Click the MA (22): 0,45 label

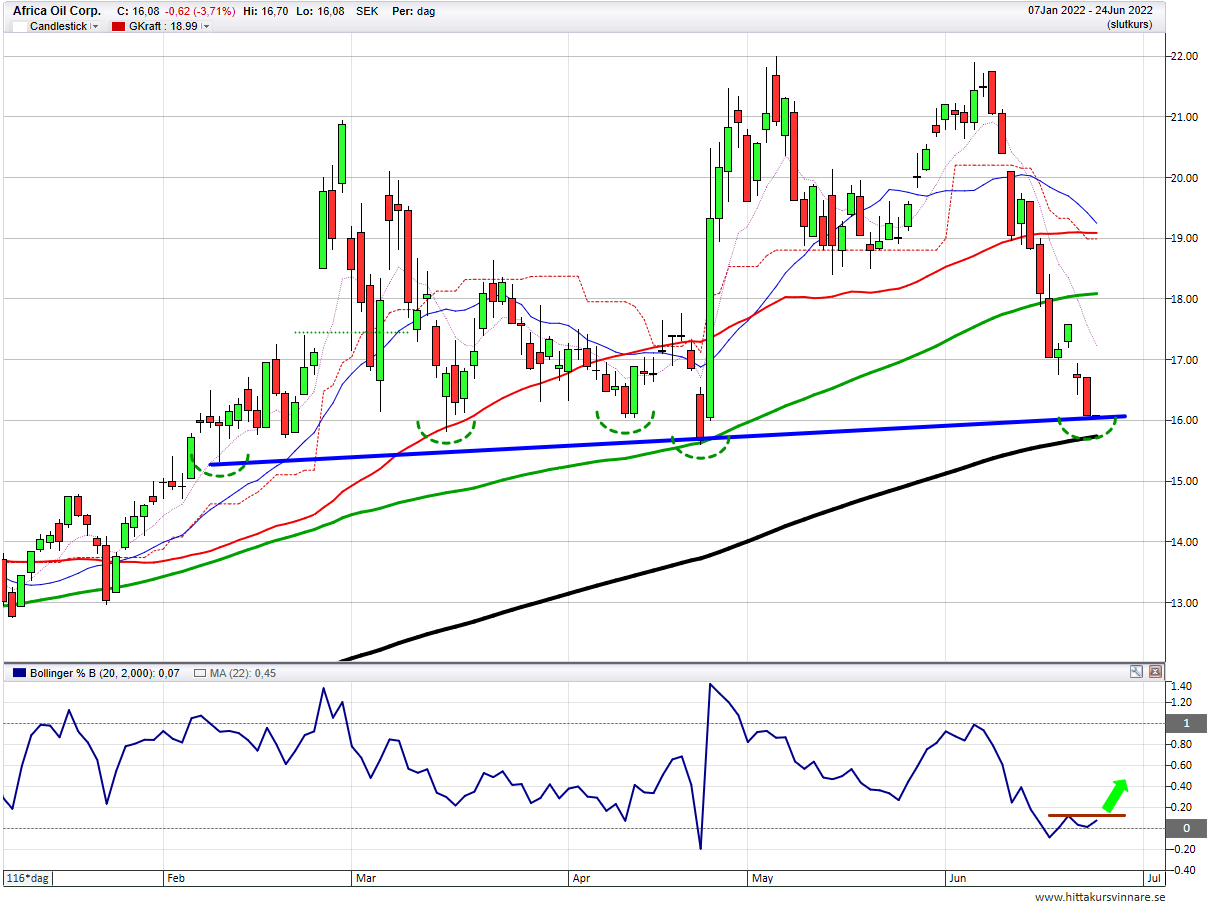click(x=242, y=673)
